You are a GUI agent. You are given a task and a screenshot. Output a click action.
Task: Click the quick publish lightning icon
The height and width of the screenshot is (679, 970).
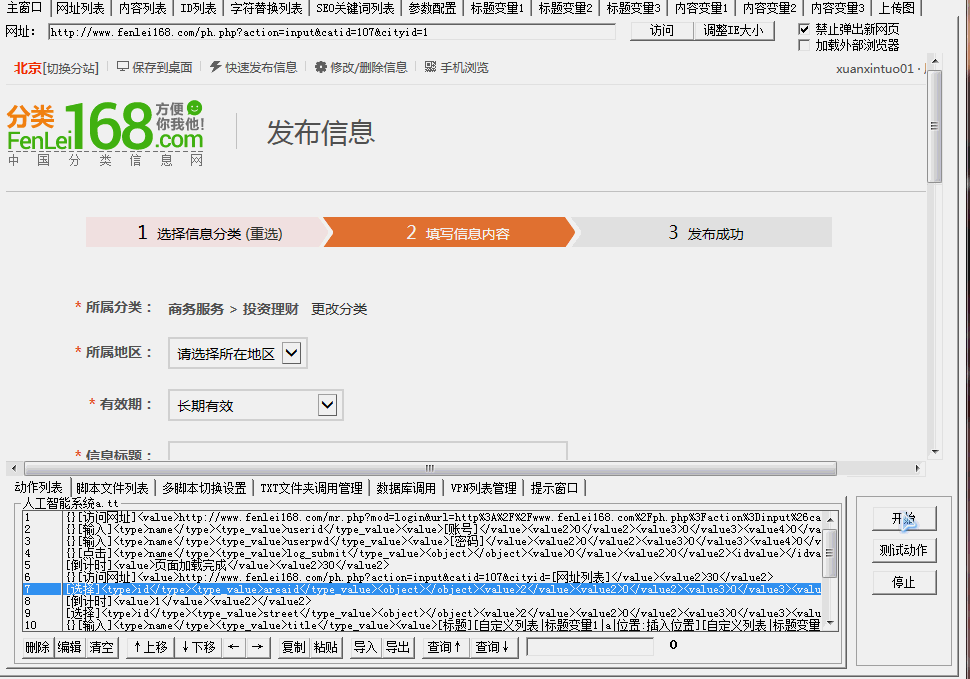tap(215, 67)
